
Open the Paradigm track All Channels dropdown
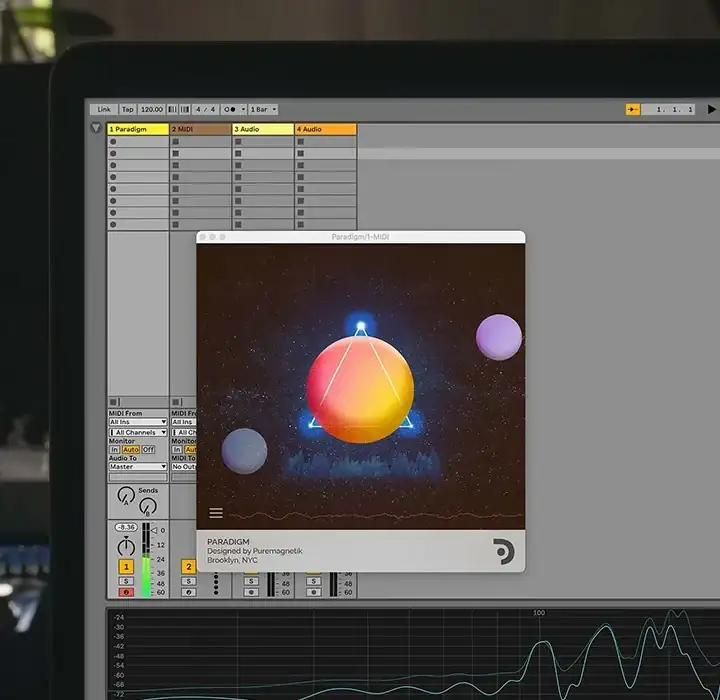pyautogui.click(x=138, y=432)
